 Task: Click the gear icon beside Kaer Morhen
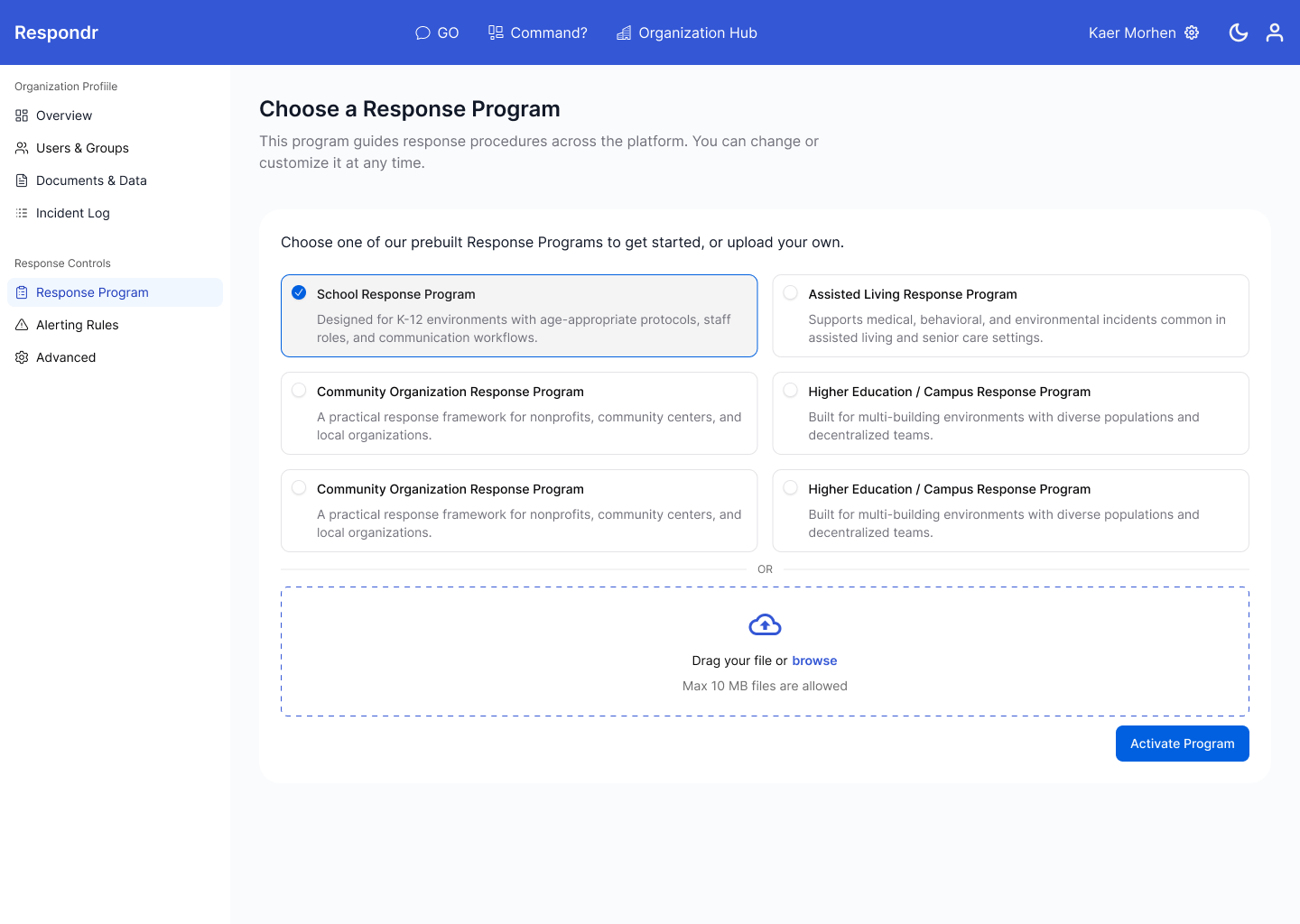click(1192, 32)
